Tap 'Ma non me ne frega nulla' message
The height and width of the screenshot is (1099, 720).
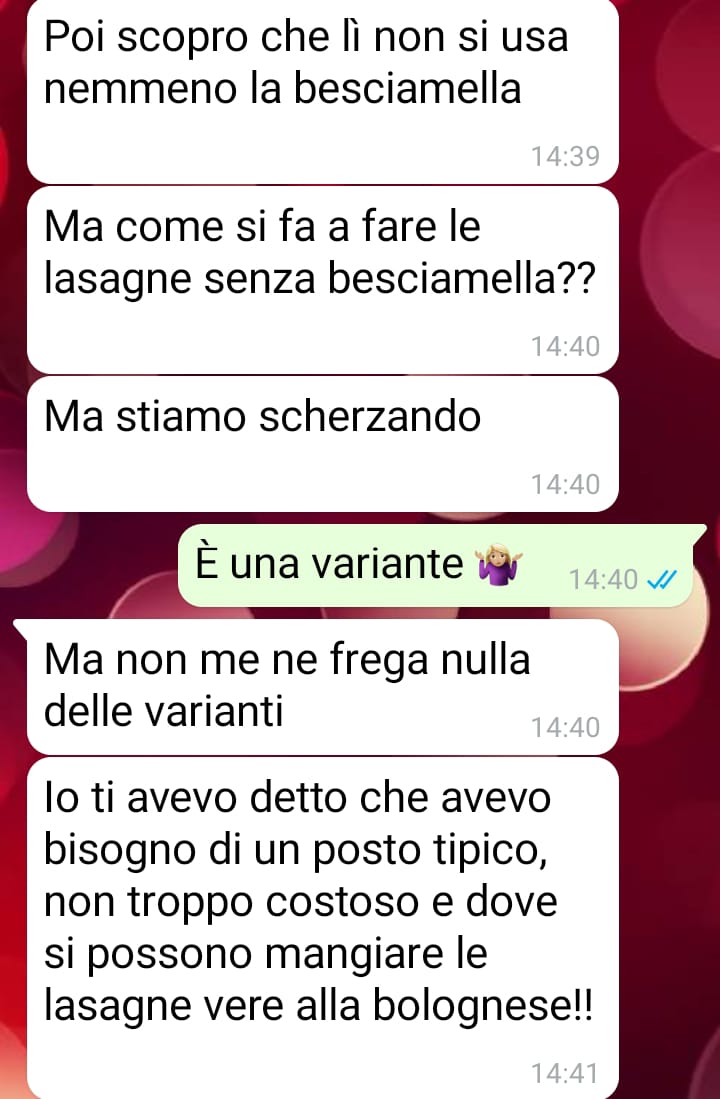(322, 687)
